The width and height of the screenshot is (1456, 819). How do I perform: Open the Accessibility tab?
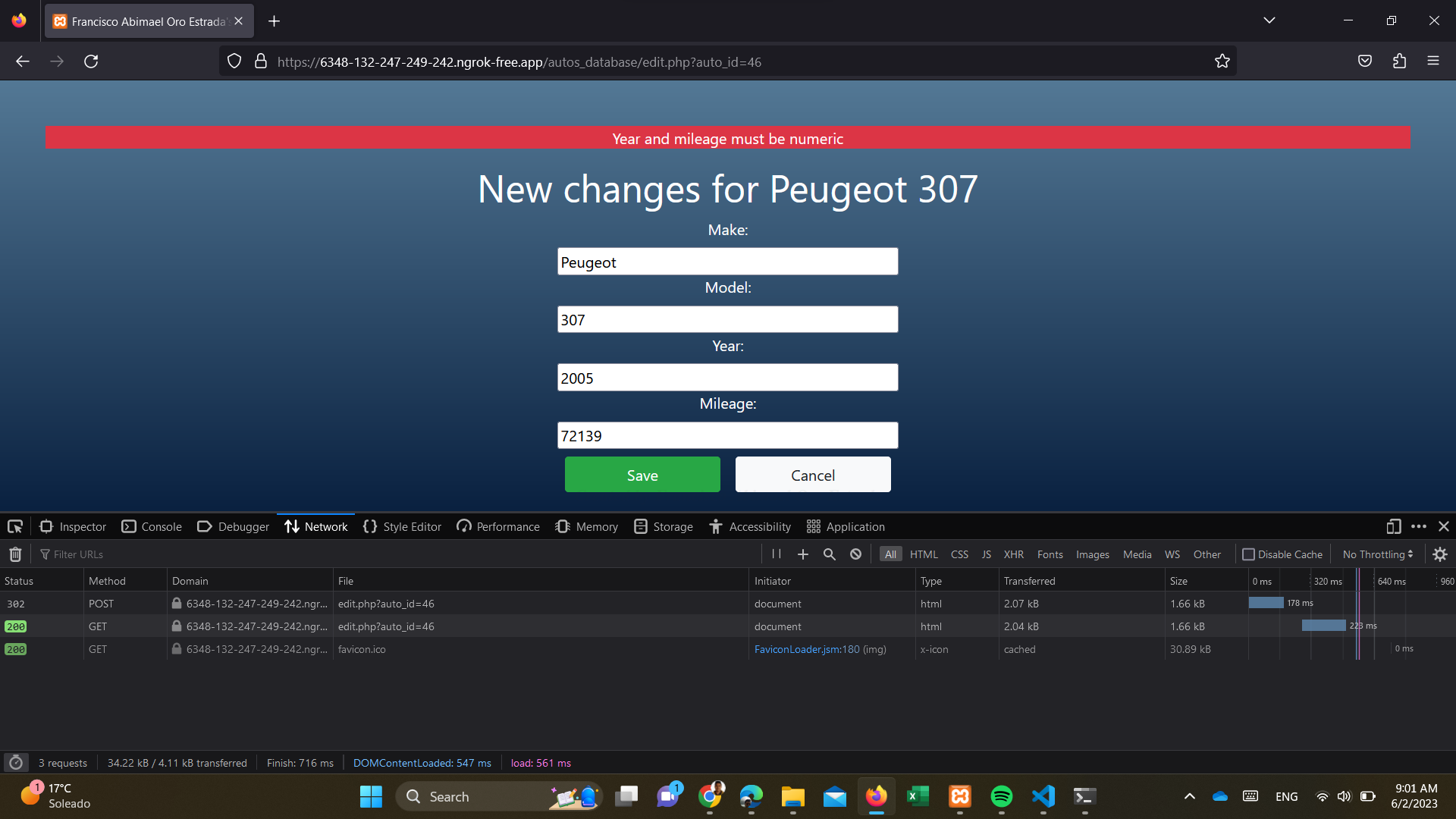[x=750, y=526]
